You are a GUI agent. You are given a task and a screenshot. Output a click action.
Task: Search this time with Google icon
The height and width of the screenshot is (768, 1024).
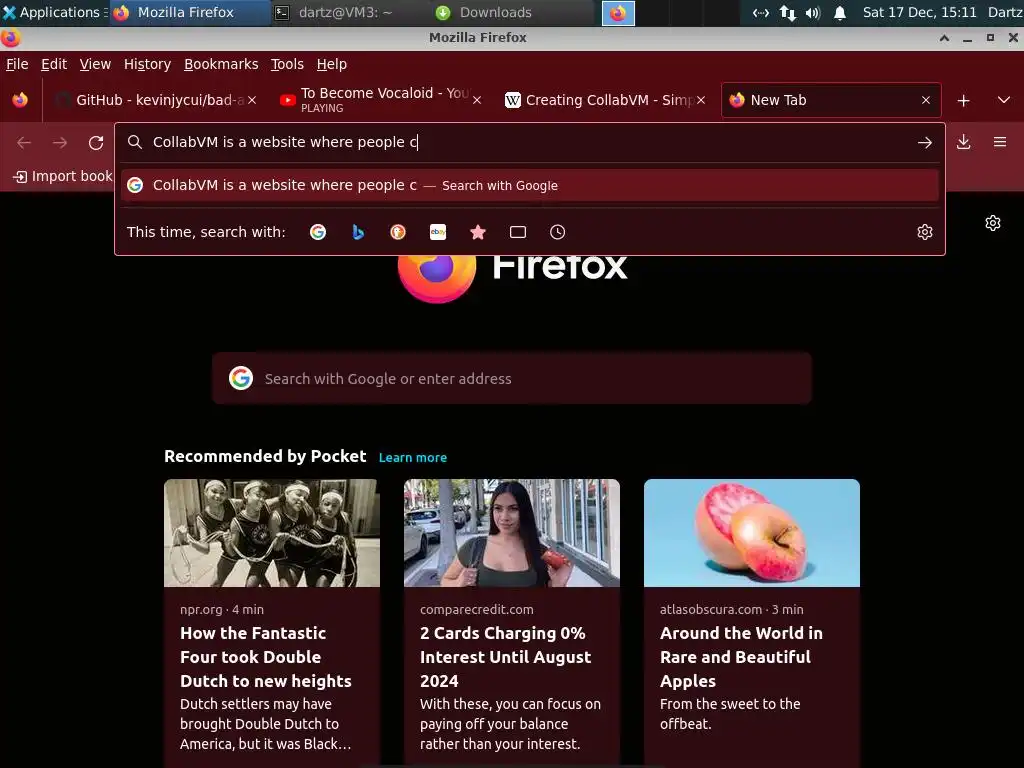tap(318, 232)
